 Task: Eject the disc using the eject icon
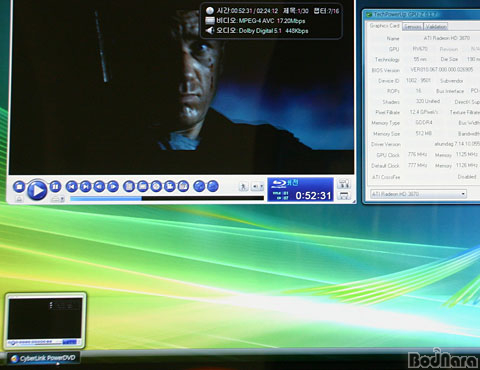click(x=19, y=199)
